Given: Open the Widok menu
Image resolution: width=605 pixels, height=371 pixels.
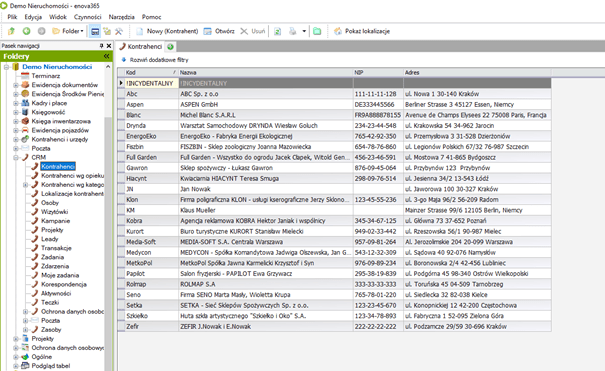Looking at the screenshot, I should coord(58,17).
